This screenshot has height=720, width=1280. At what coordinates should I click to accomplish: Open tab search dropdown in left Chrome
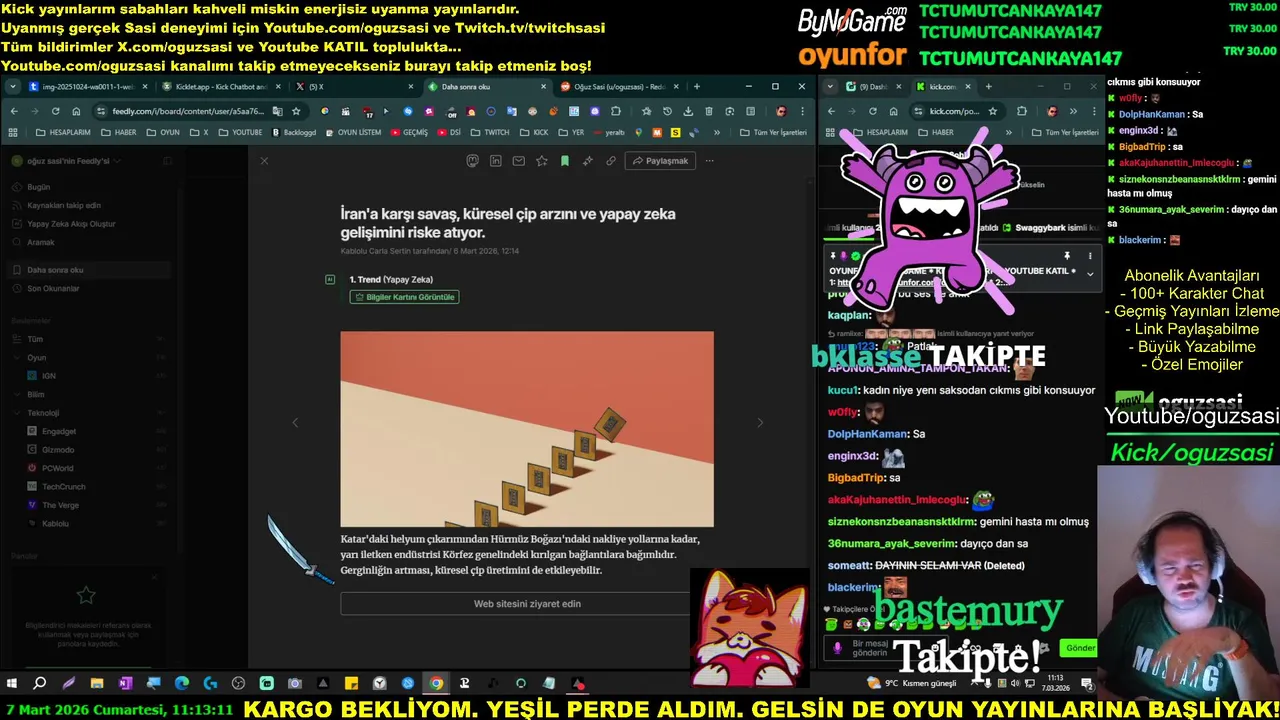[13, 87]
